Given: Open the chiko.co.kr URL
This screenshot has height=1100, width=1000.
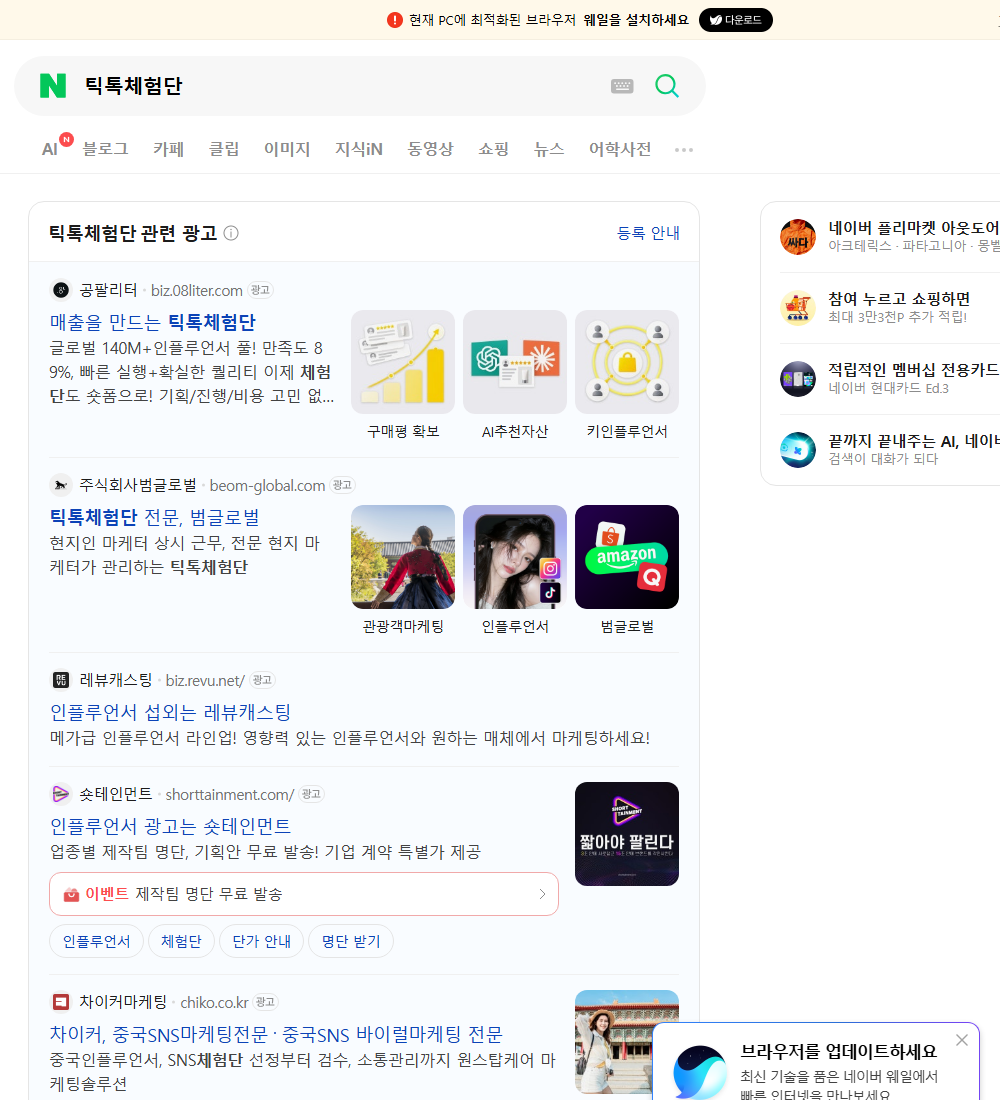Looking at the screenshot, I should [215, 1002].
